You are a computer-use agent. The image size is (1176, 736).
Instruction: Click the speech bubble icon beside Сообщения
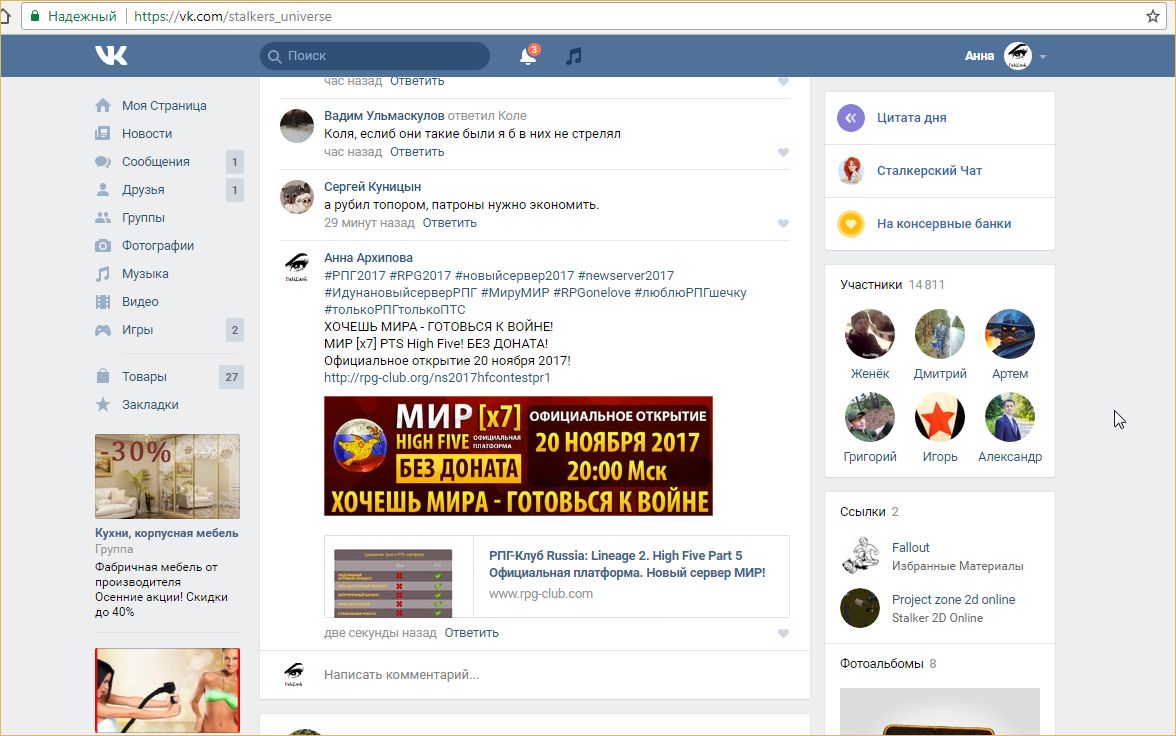(104, 162)
